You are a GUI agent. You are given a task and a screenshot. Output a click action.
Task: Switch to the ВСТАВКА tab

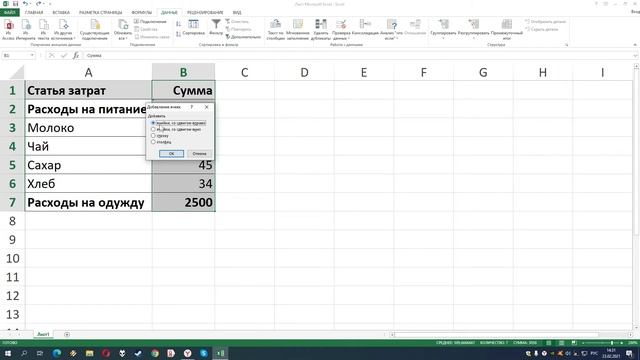tap(61, 12)
